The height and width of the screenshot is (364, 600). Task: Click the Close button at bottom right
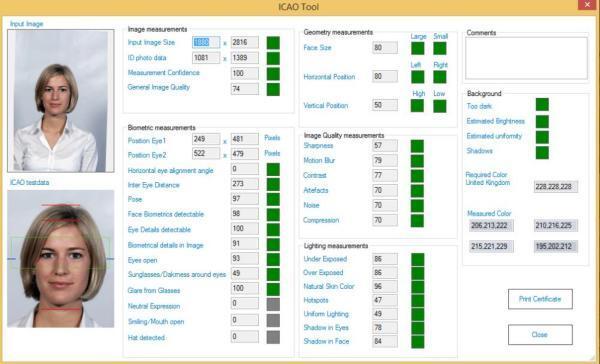click(x=540, y=335)
